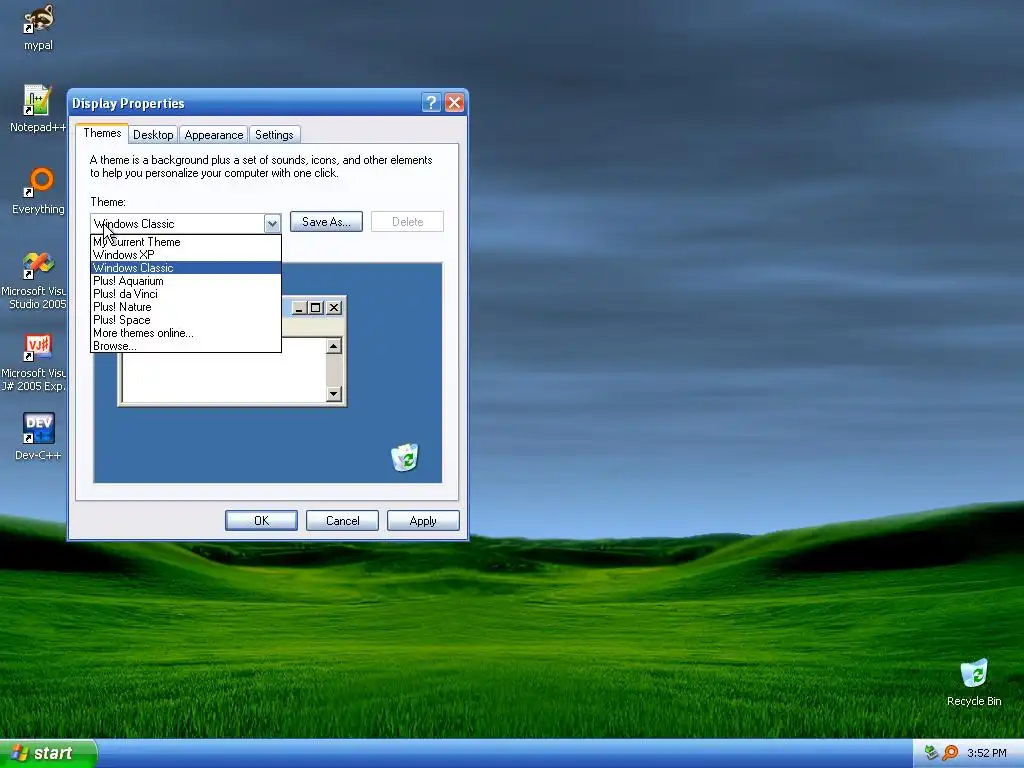The height and width of the screenshot is (768, 1024).
Task: Click the Apply button
Action: pyautogui.click(x=423, y=520)
